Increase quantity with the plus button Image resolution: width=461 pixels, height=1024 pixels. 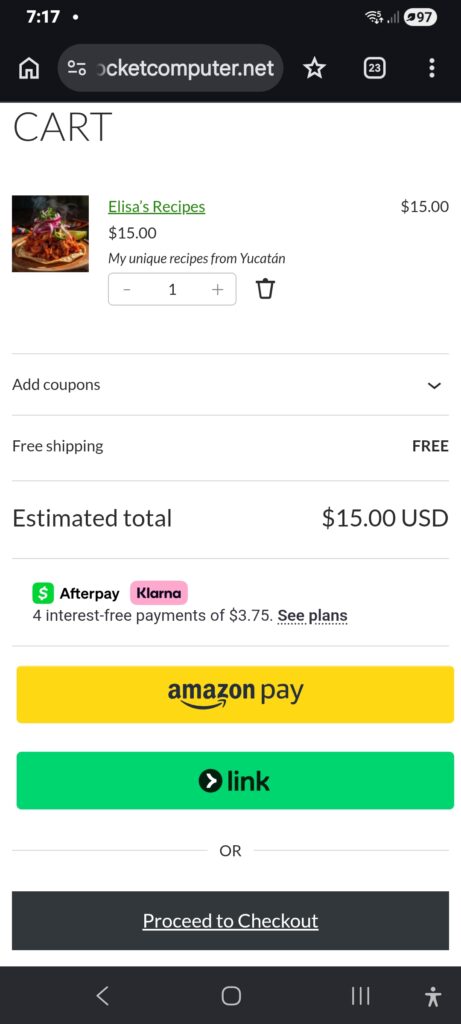pyautogui.click(x=217, y=289)
